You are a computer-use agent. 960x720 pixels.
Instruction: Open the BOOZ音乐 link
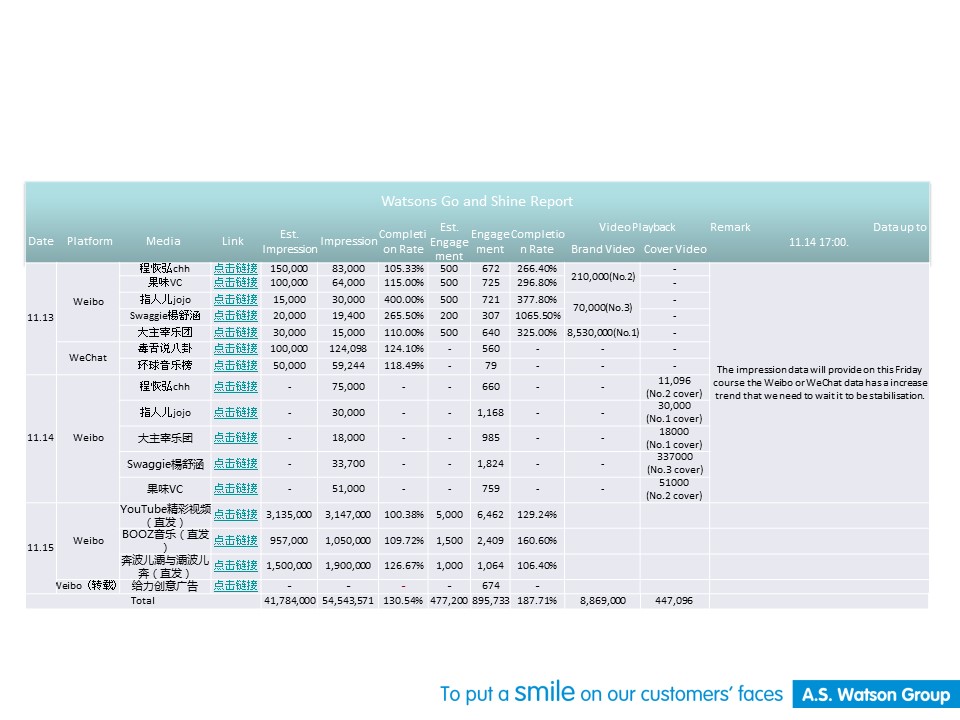coord(235,541)
